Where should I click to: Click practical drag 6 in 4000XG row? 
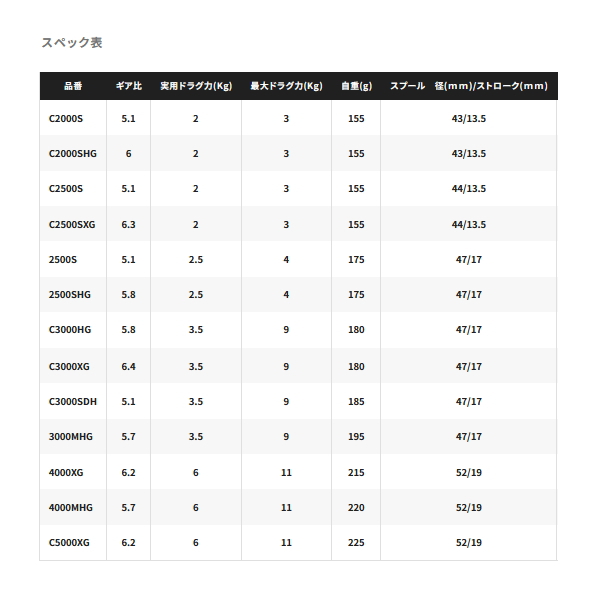pos(196,473)
